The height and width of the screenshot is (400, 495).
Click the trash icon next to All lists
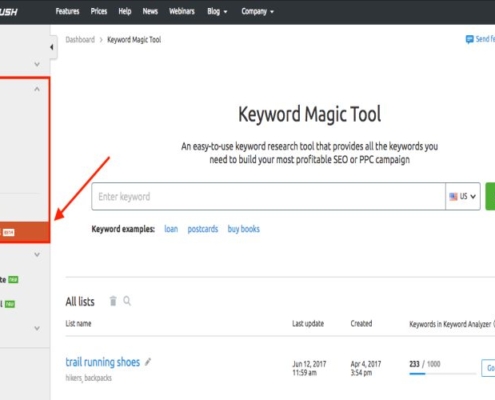[113, 301]
